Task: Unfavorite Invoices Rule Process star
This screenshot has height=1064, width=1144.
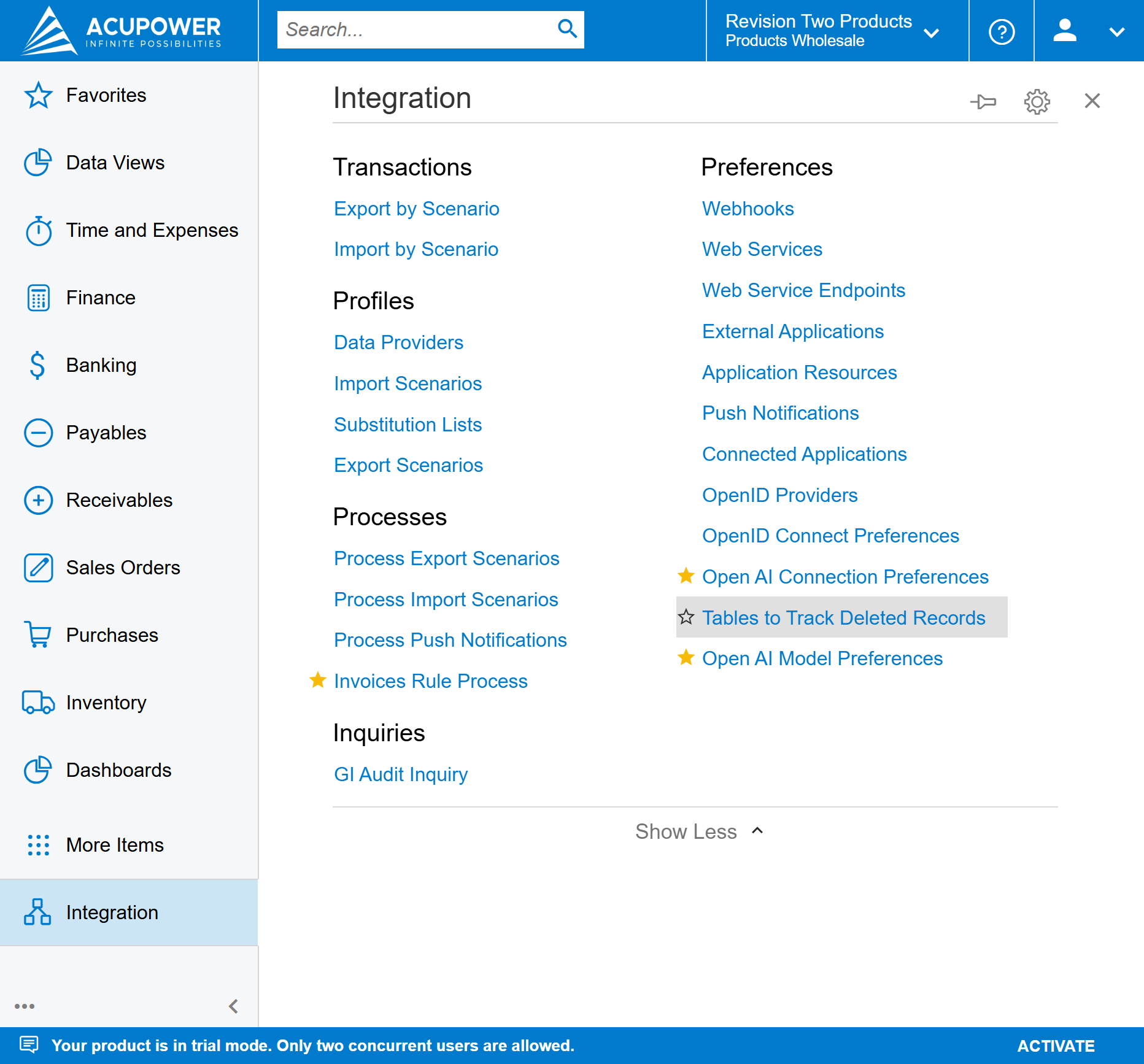Action: click(318, 680)
